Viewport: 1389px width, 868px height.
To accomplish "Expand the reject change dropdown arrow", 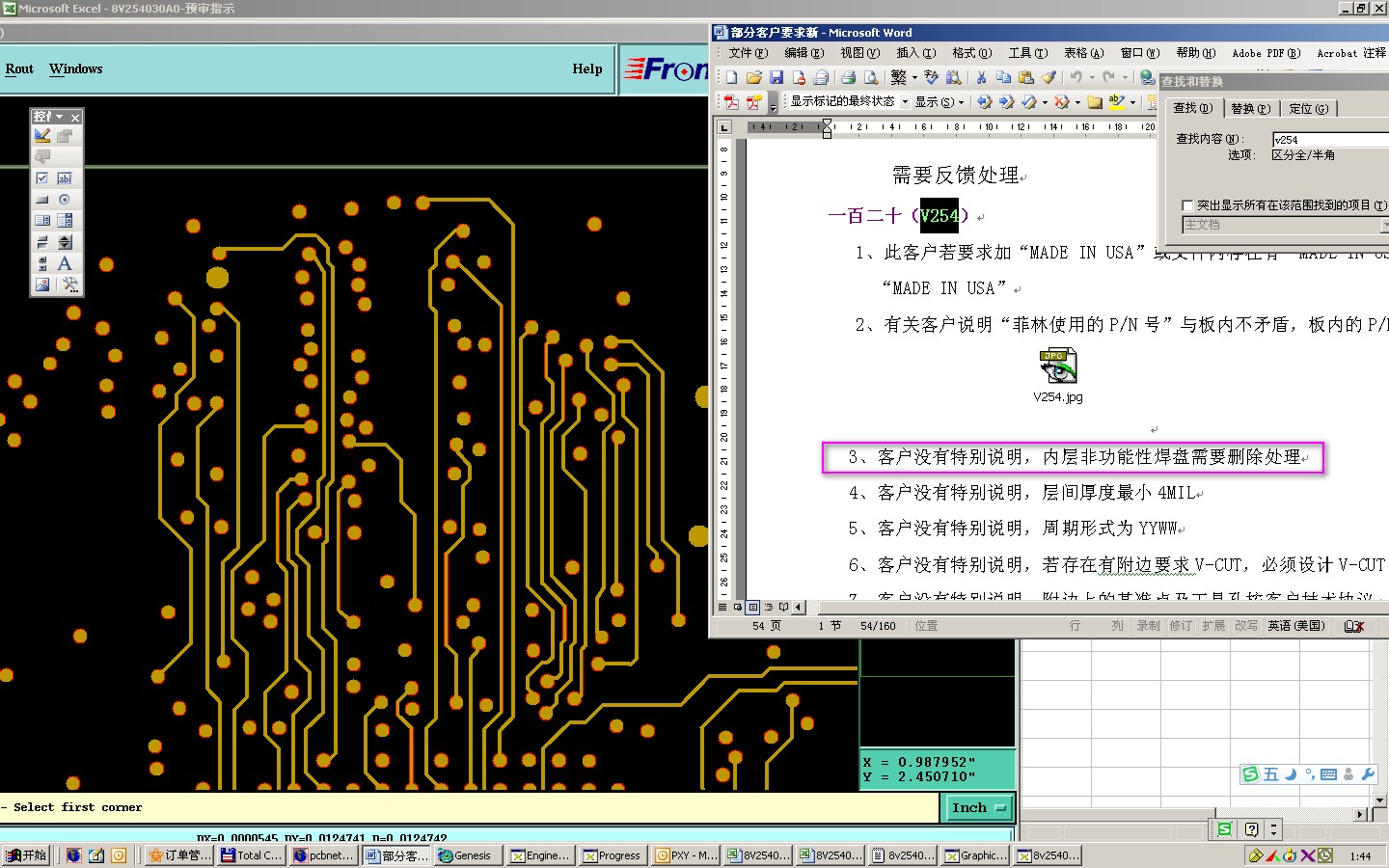I will point(1076,101).
